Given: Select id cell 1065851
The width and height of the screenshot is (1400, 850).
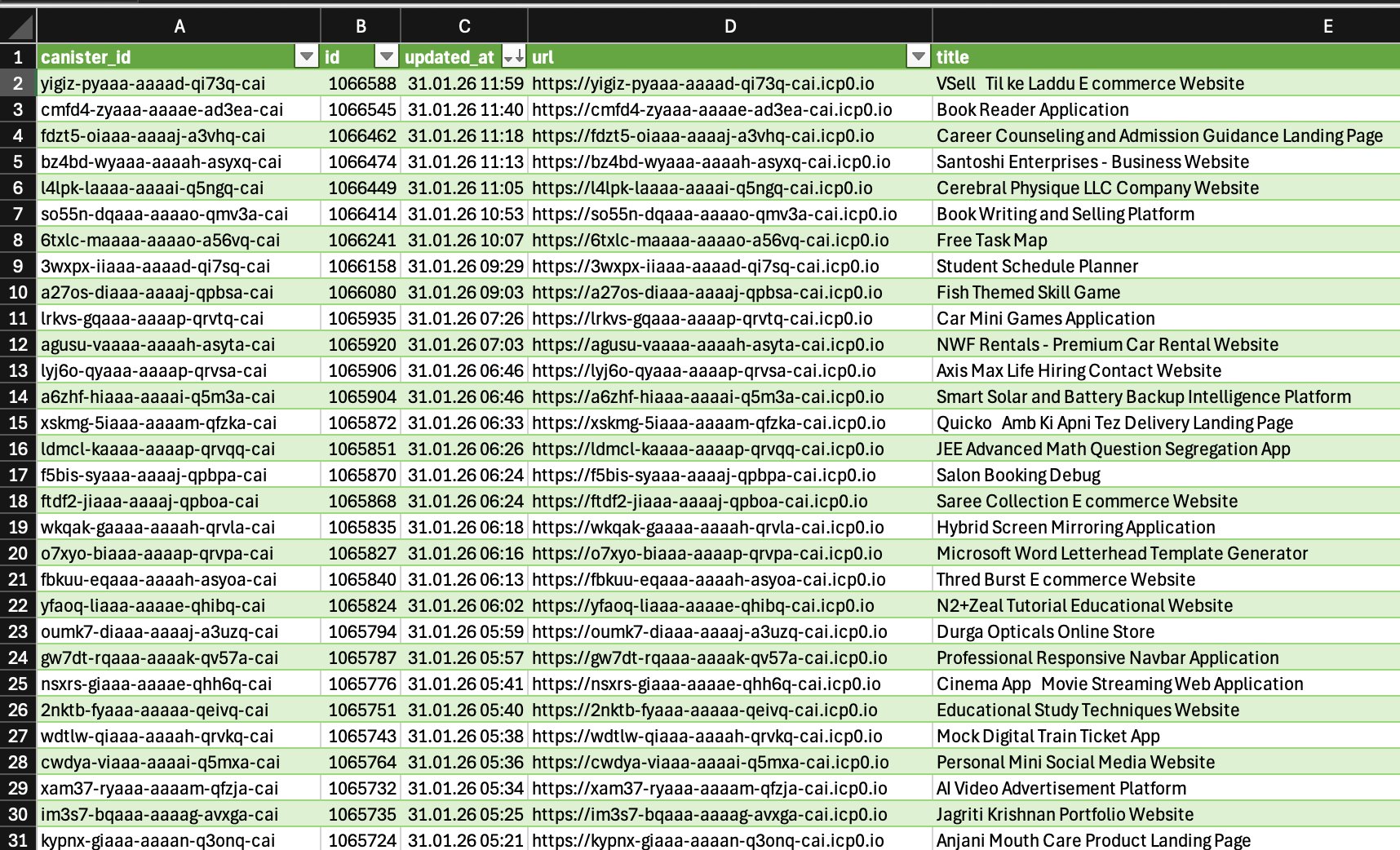Looking at the screenshot, I should coord(361,449).
